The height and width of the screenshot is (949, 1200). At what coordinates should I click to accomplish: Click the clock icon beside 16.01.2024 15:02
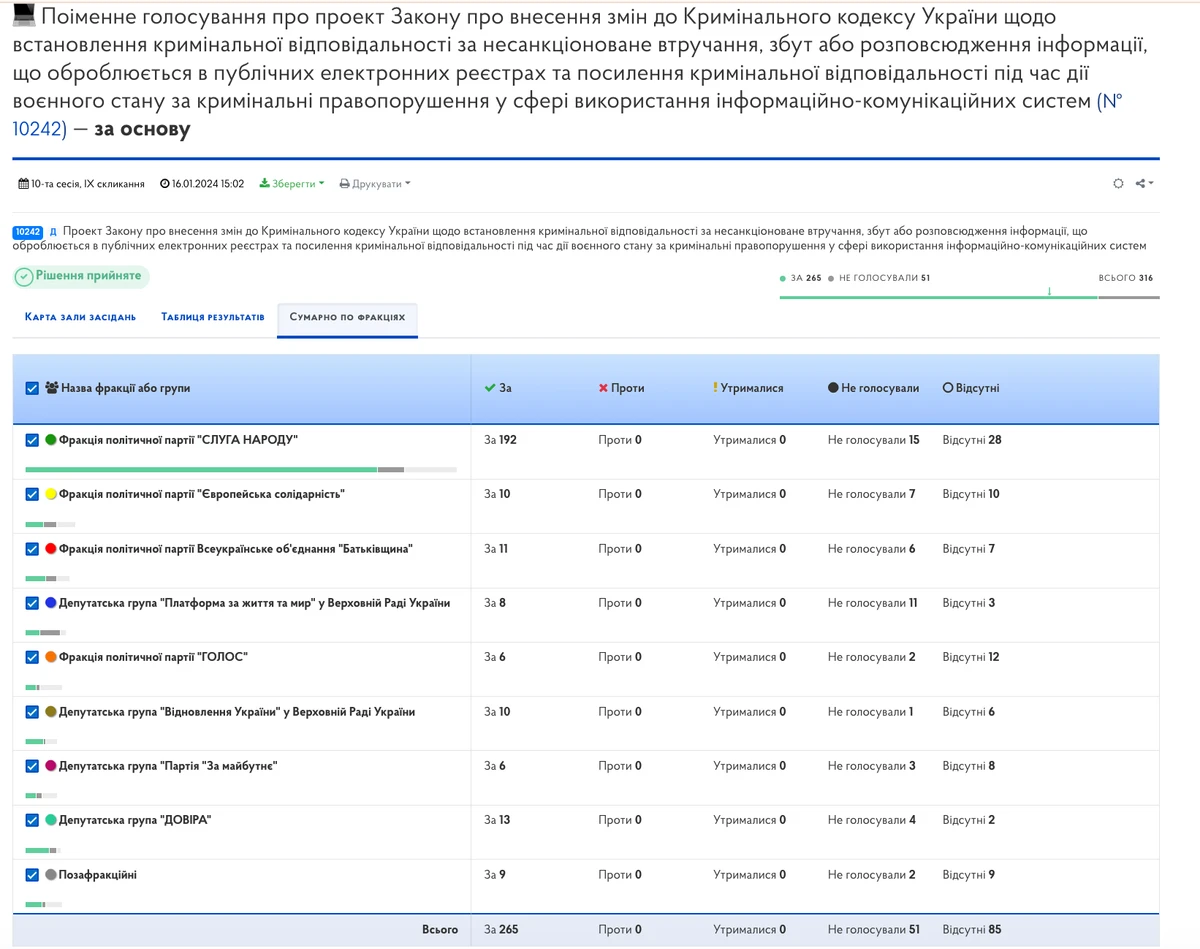click(x=165, y=184)
